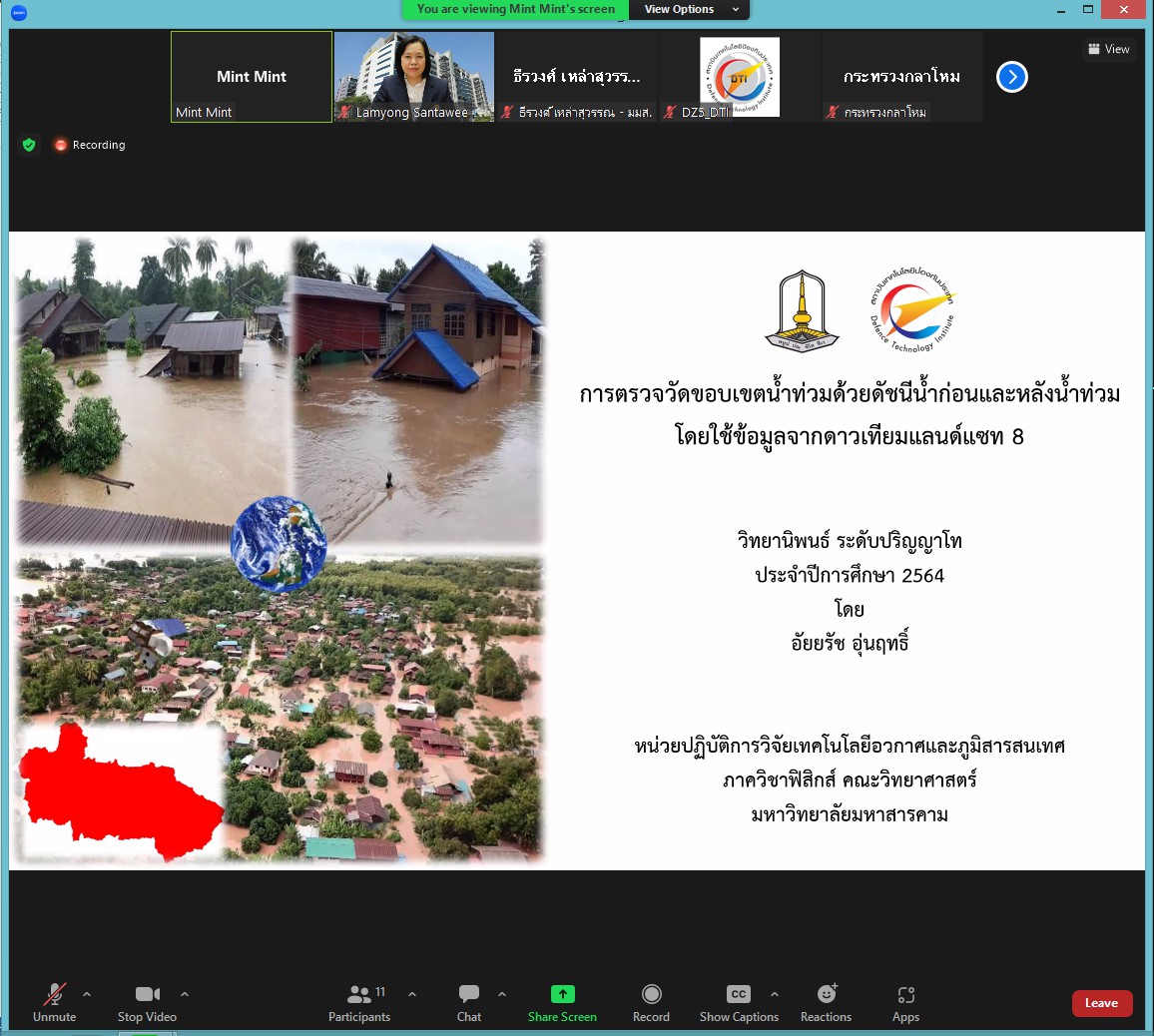Viewport: 1154px width, 1036px height.
Task: Open the Apps panel
Action: (x=906, y=1004)
